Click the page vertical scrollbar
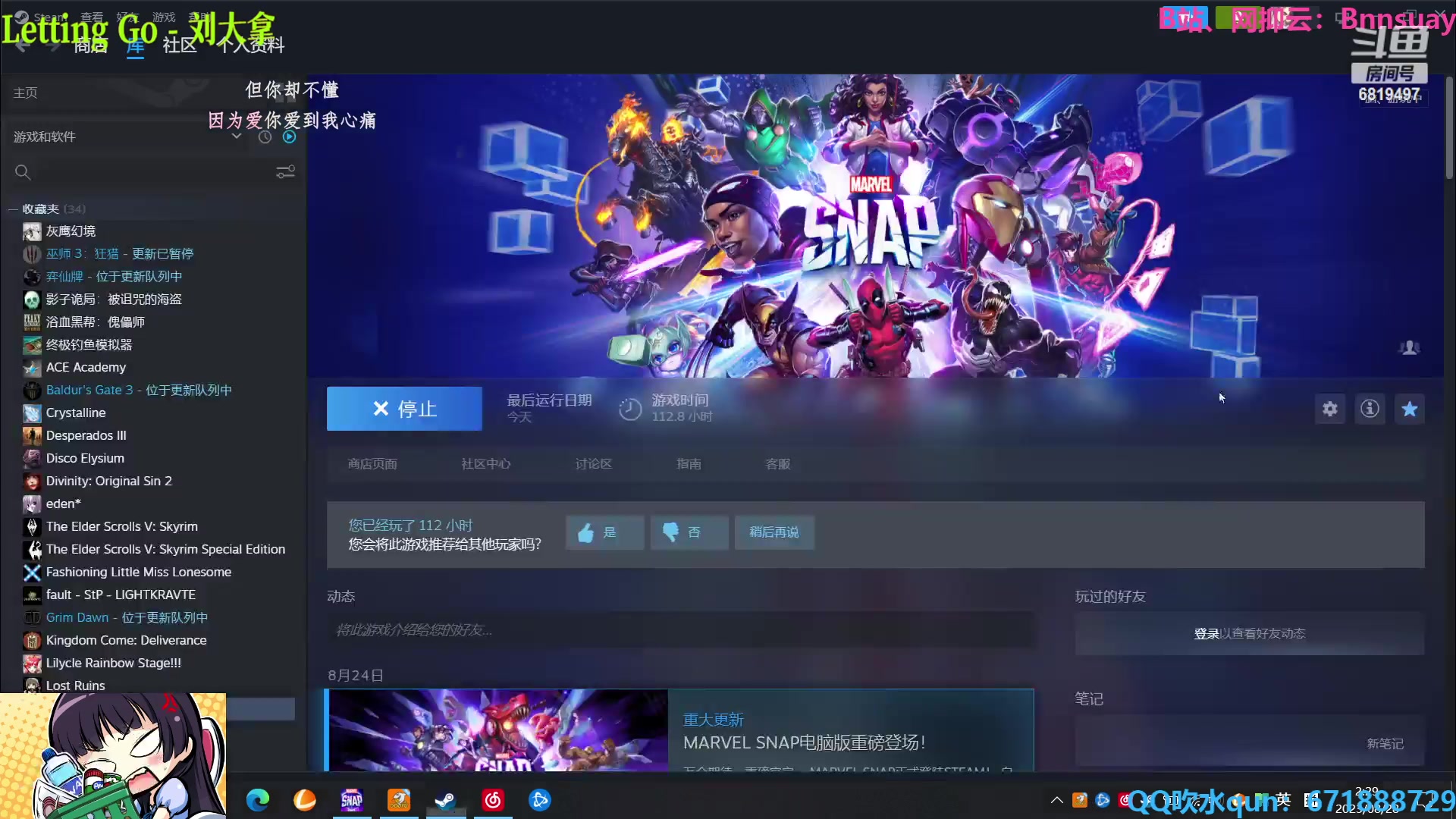The width and height of the screenshot is (1456, 819). coord(1449,129)
